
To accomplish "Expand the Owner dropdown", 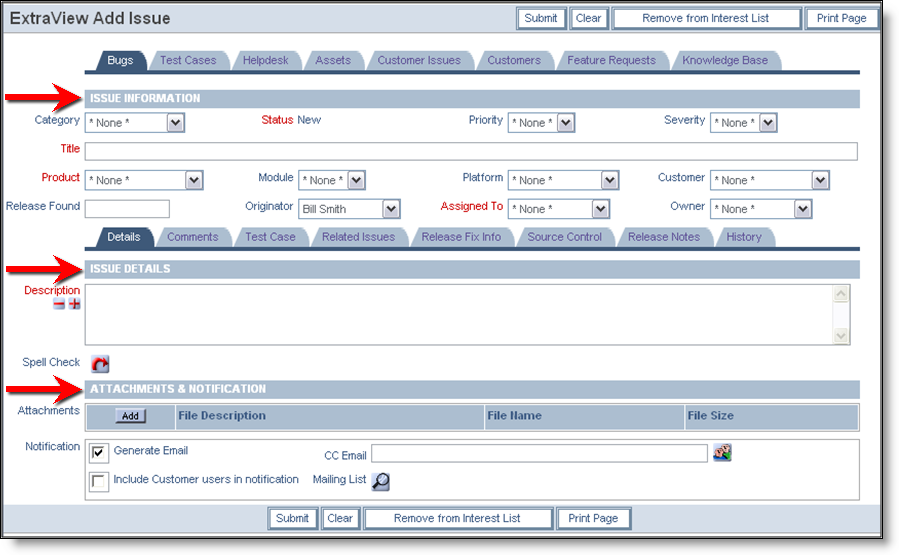I will 761,209.
